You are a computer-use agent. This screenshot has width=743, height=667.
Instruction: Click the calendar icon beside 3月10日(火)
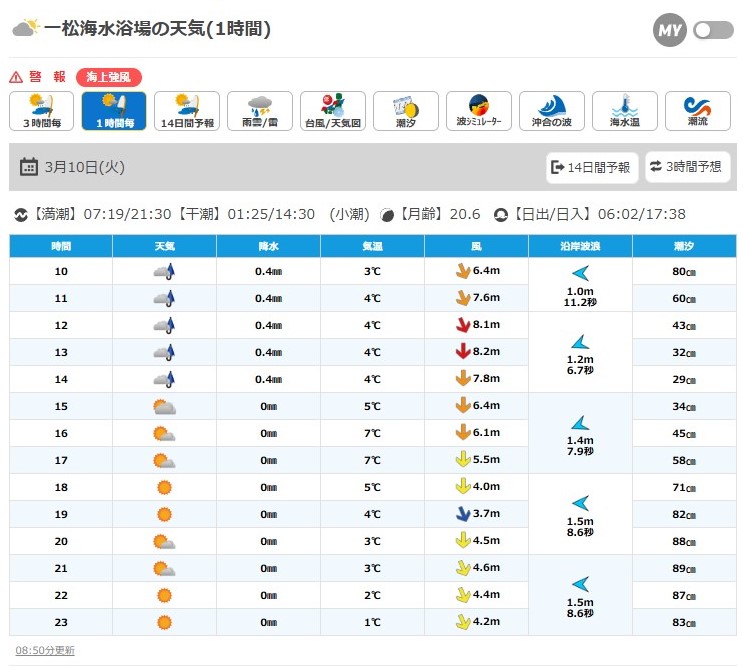pos(28,167)
